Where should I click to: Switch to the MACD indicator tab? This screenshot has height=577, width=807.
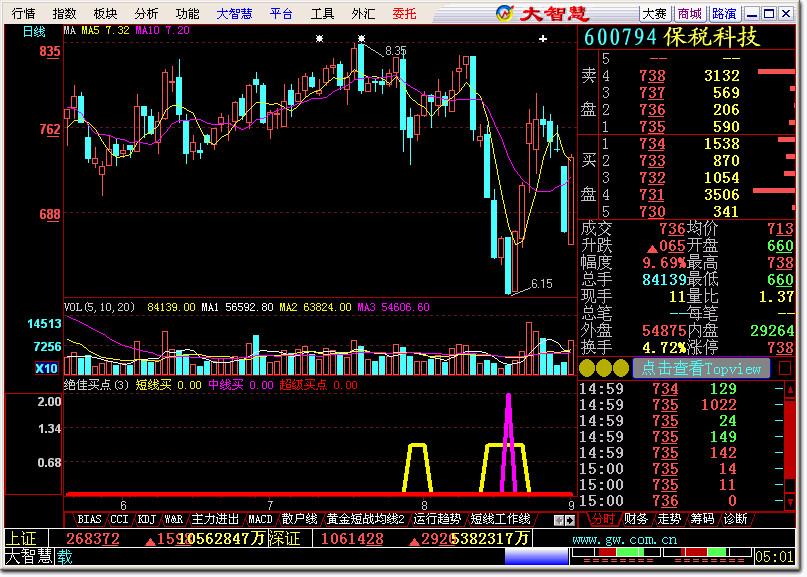click(x=260, y=519)
